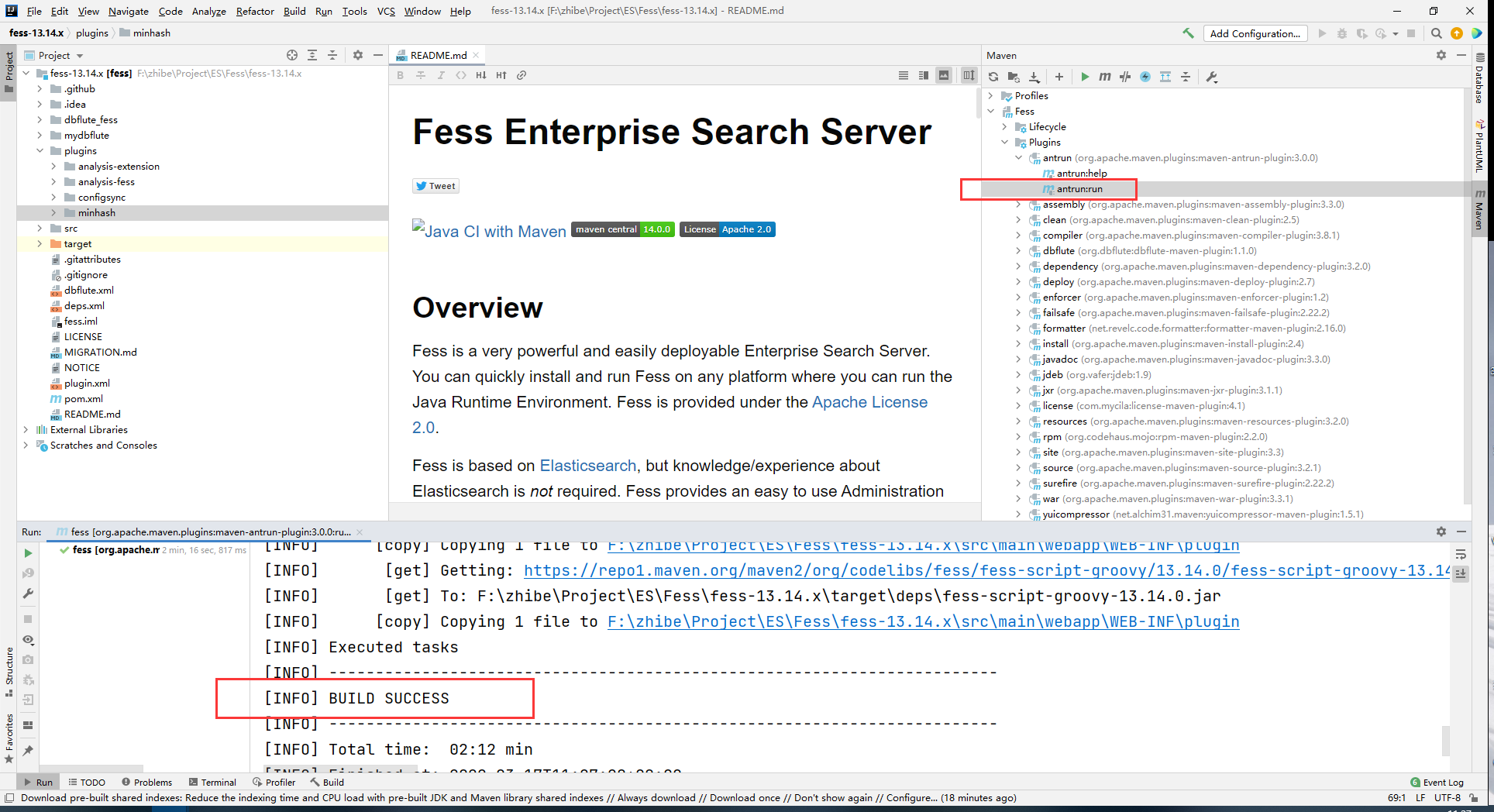
Task: Click Generate Sources and Update Folders icon
Action: tap(1014, 77)
